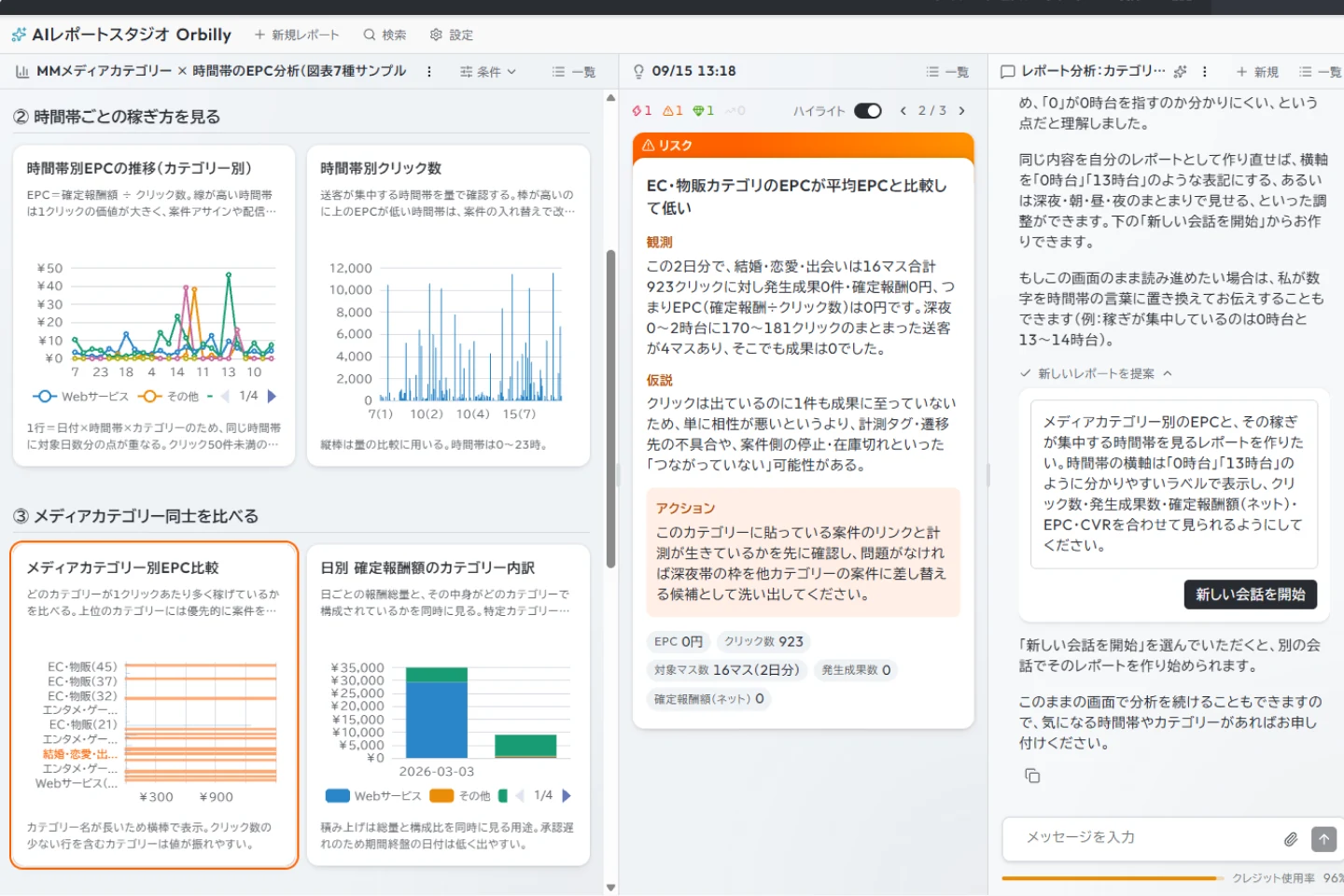Open the 時間帯別EPCの推移 line chart card
Screen dimensions: 1344x896
click(154, 305)
